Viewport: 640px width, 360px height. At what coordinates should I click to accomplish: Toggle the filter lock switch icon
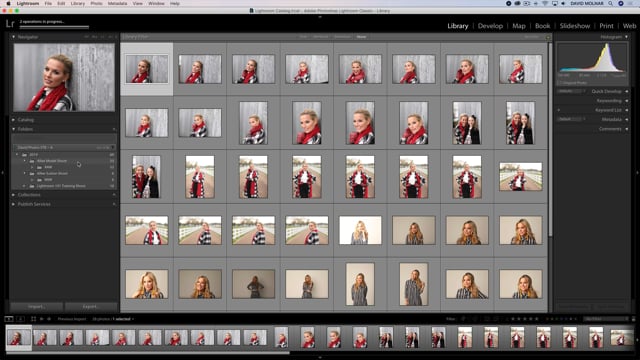633,319
